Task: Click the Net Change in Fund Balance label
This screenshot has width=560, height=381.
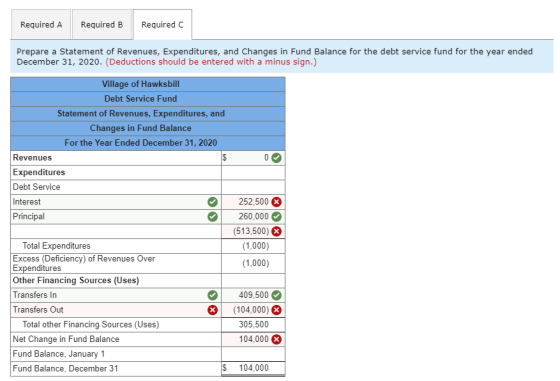Action: pos(66,339)
